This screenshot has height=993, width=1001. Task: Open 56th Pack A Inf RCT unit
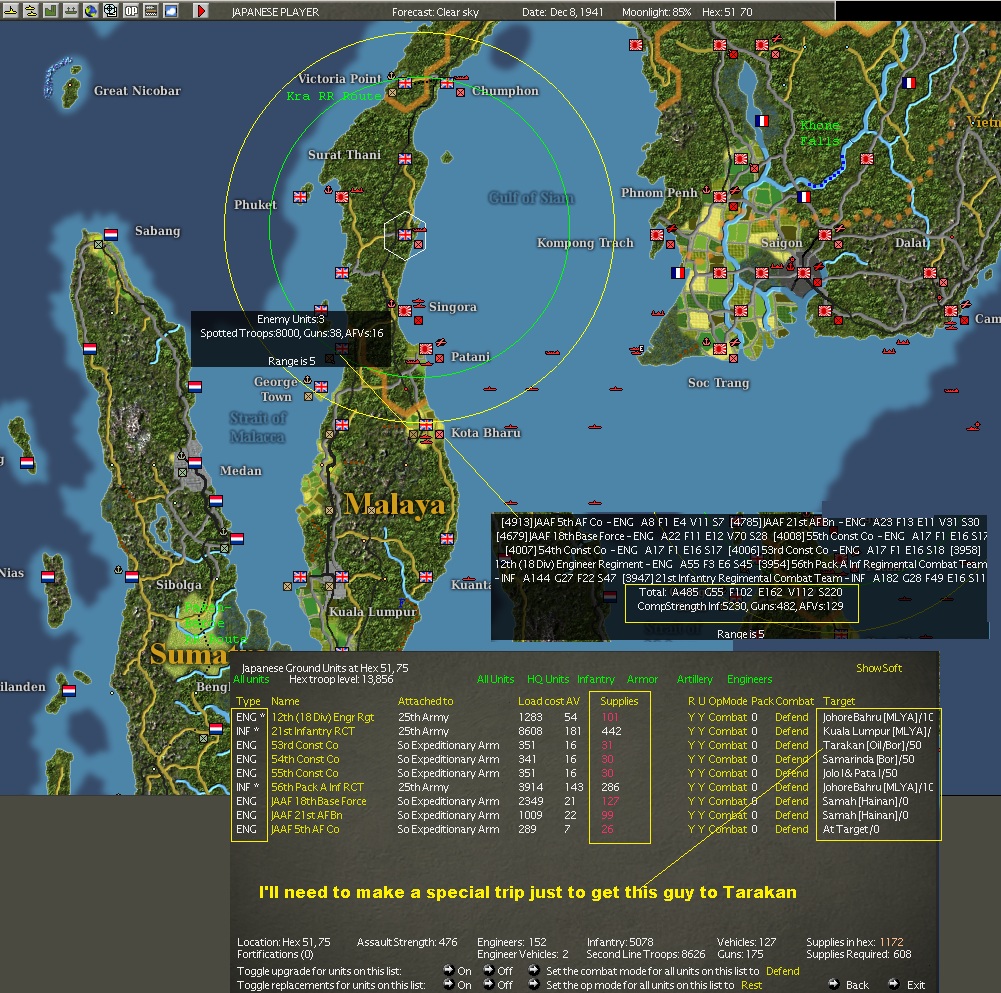pos(317,787)
